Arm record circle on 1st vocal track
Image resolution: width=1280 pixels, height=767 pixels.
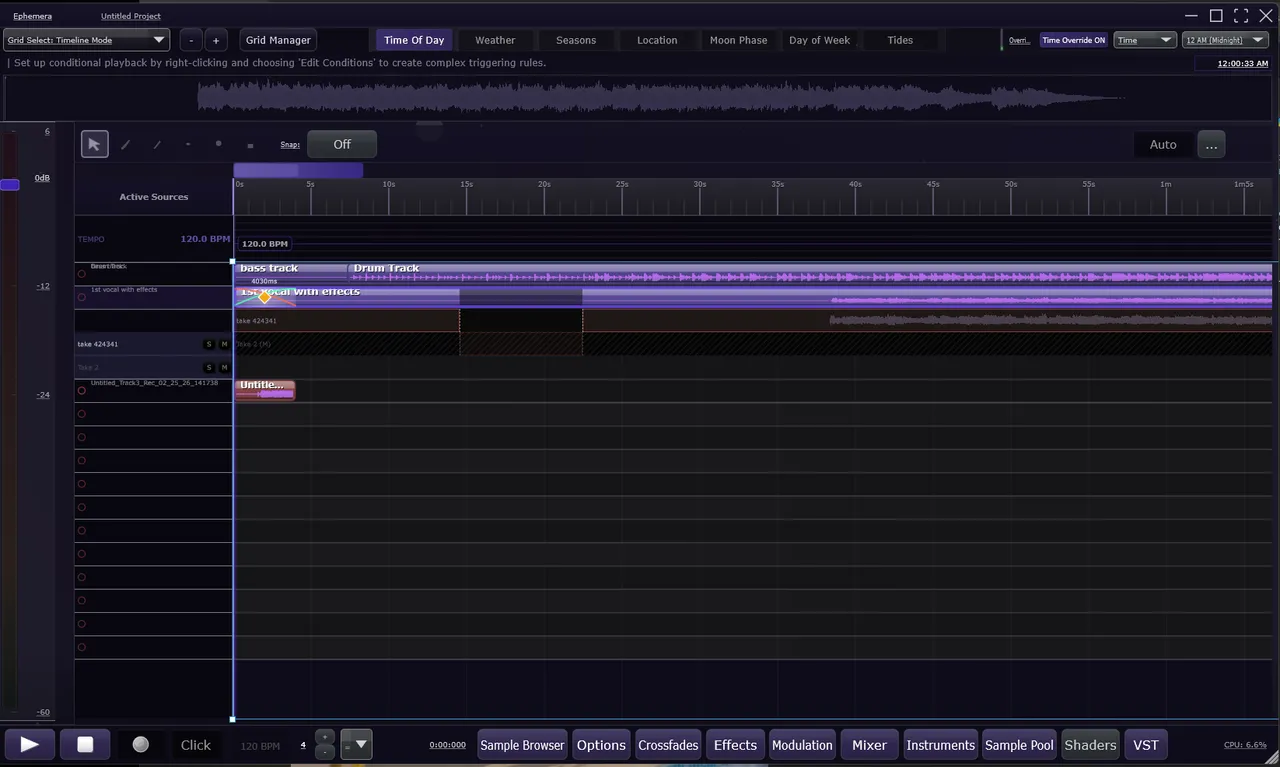(82, 297)
